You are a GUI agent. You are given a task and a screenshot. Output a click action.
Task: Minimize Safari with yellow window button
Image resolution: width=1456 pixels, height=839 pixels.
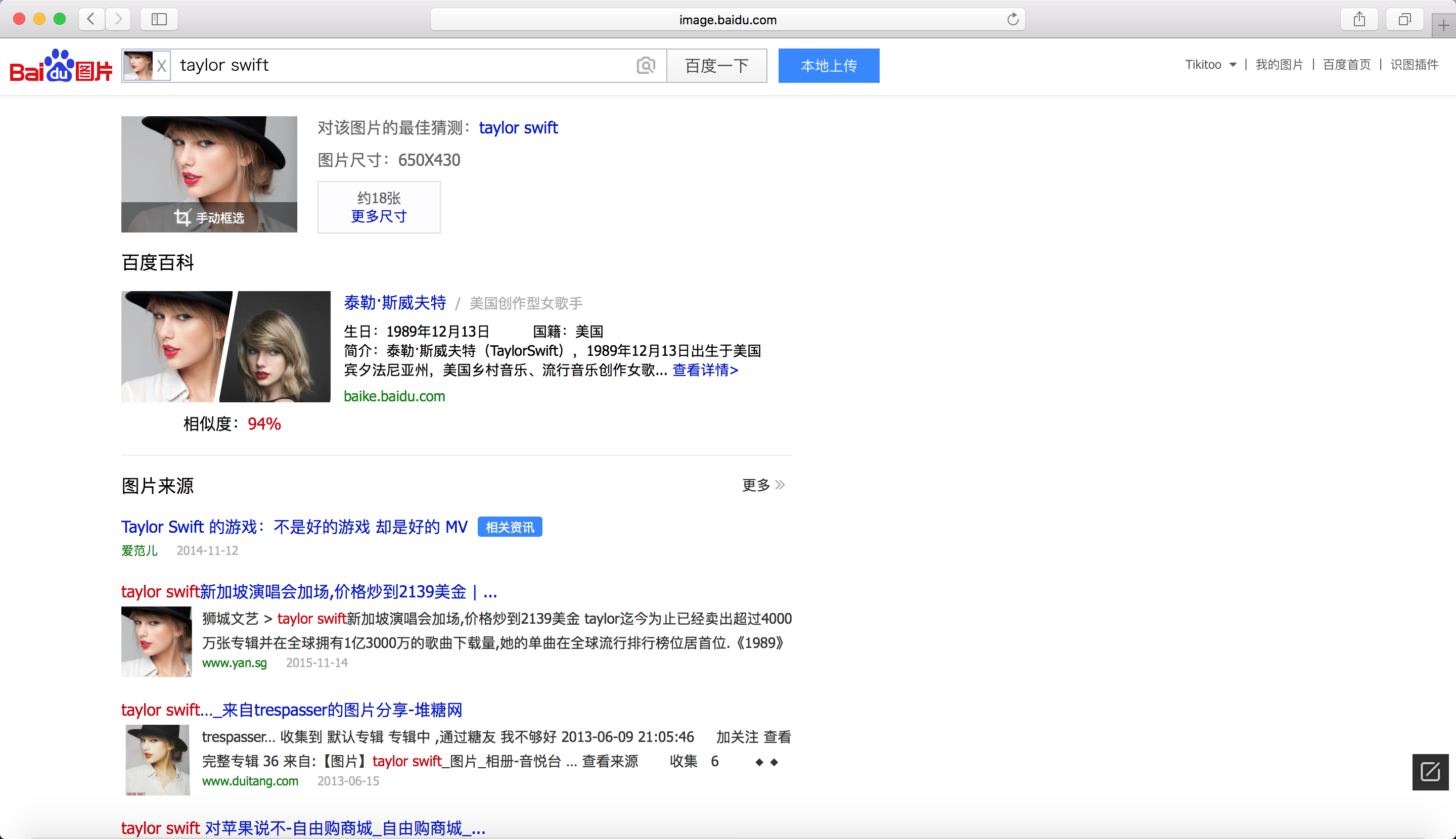click(x=39, y=19)
